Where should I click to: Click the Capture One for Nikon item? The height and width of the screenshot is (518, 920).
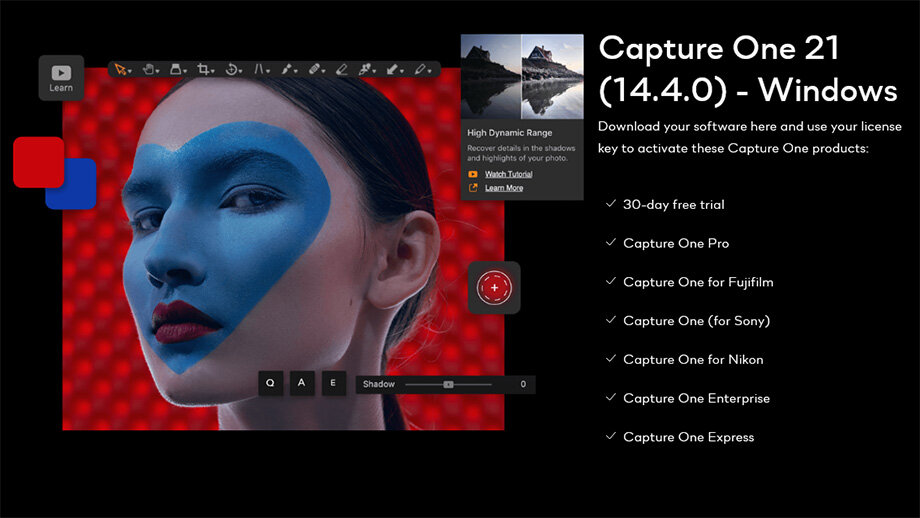[693, 360]
